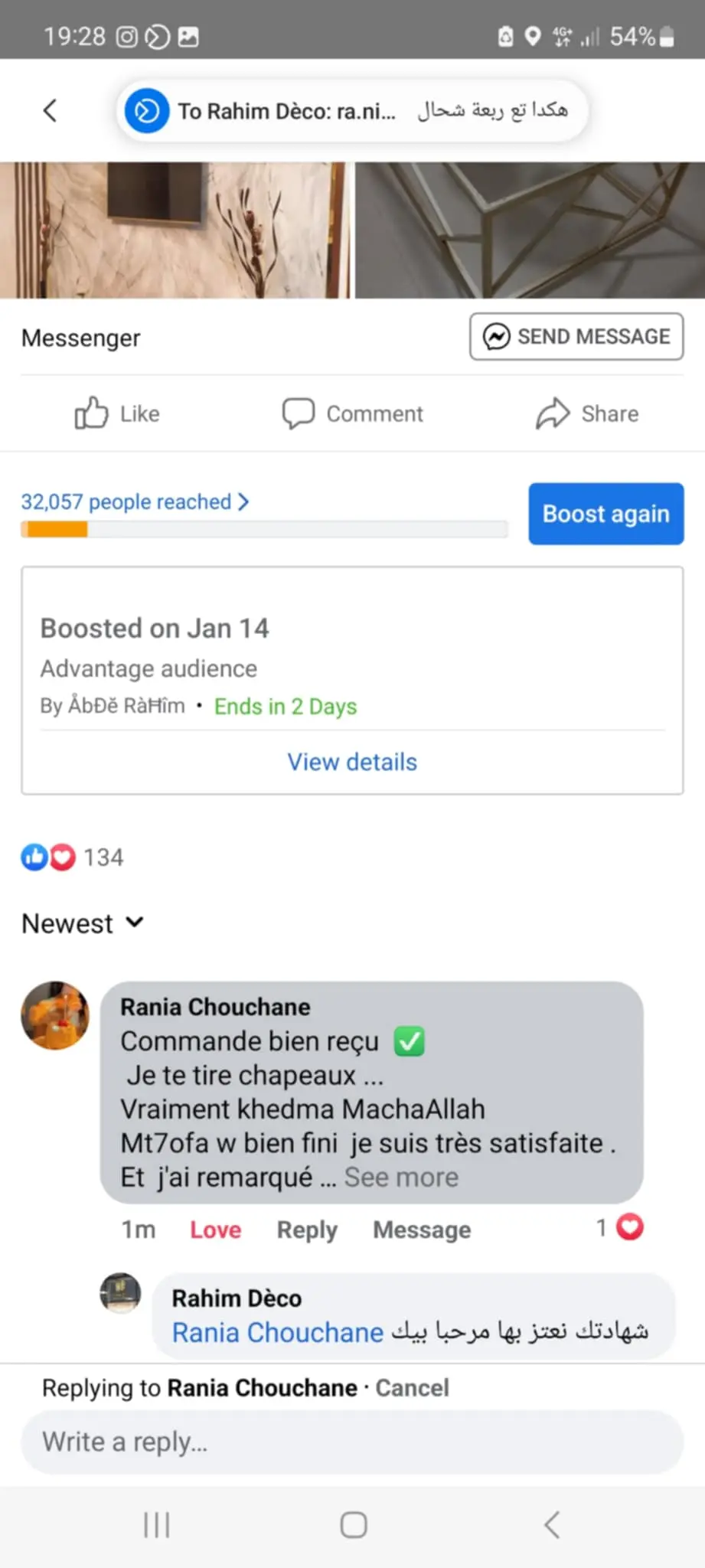This screenshot has height=1568, width=705.
Task: Open the Newest comment sort dropdown
Action: tap(83, 923)
